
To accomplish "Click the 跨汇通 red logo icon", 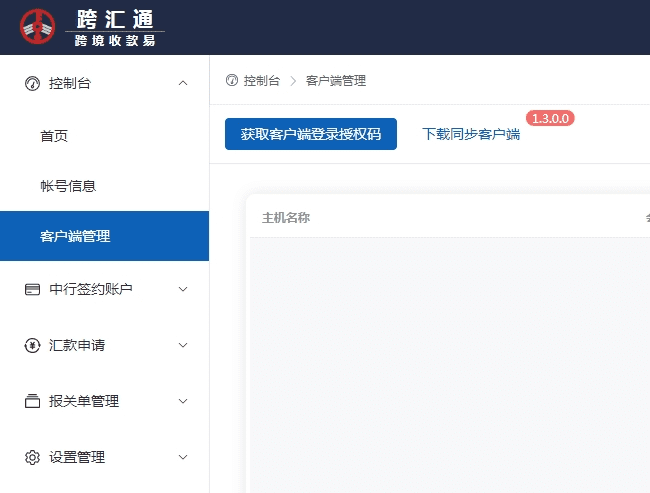I will pos(38,27).
